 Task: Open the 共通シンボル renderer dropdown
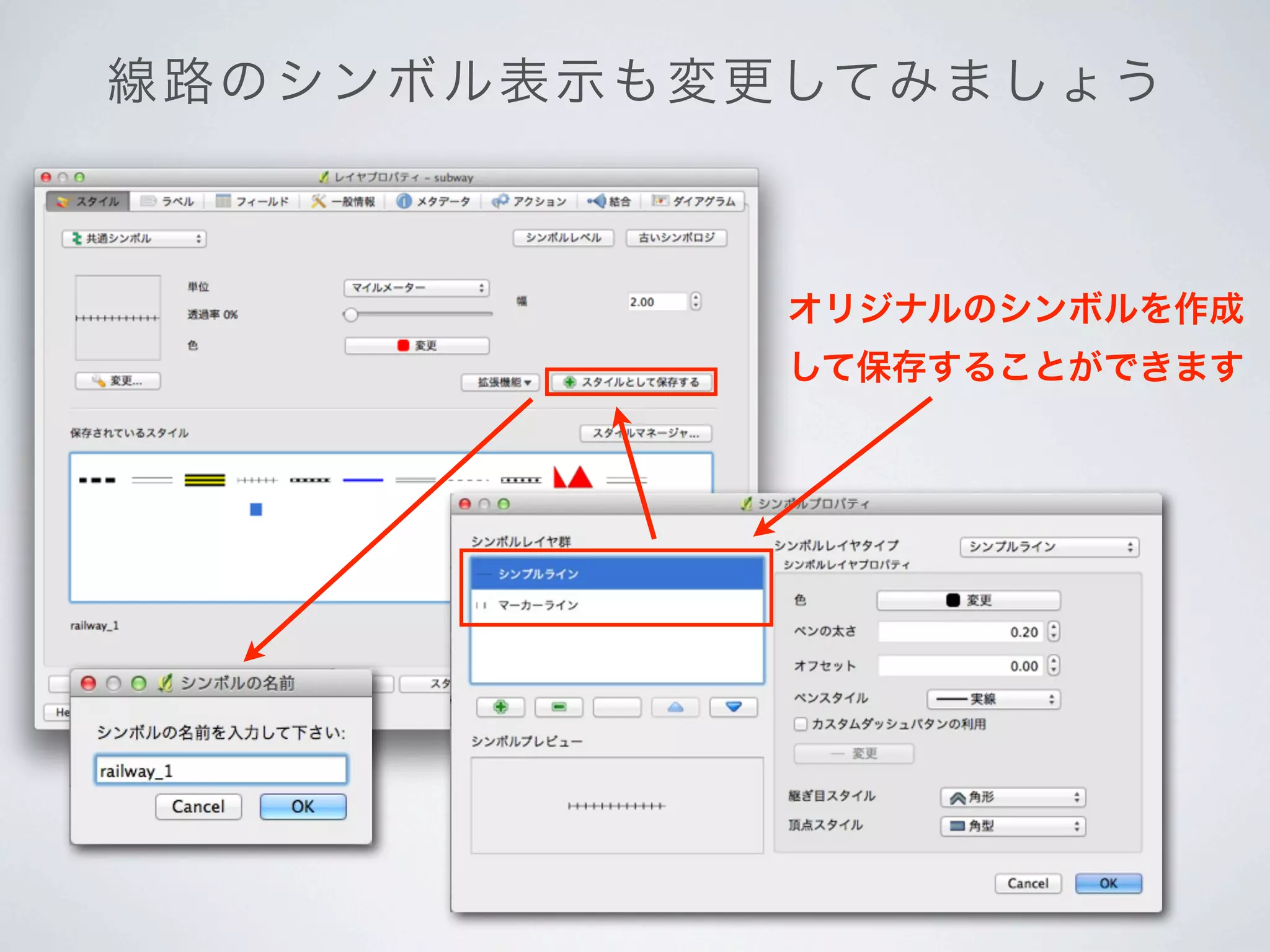coord(135,239)
